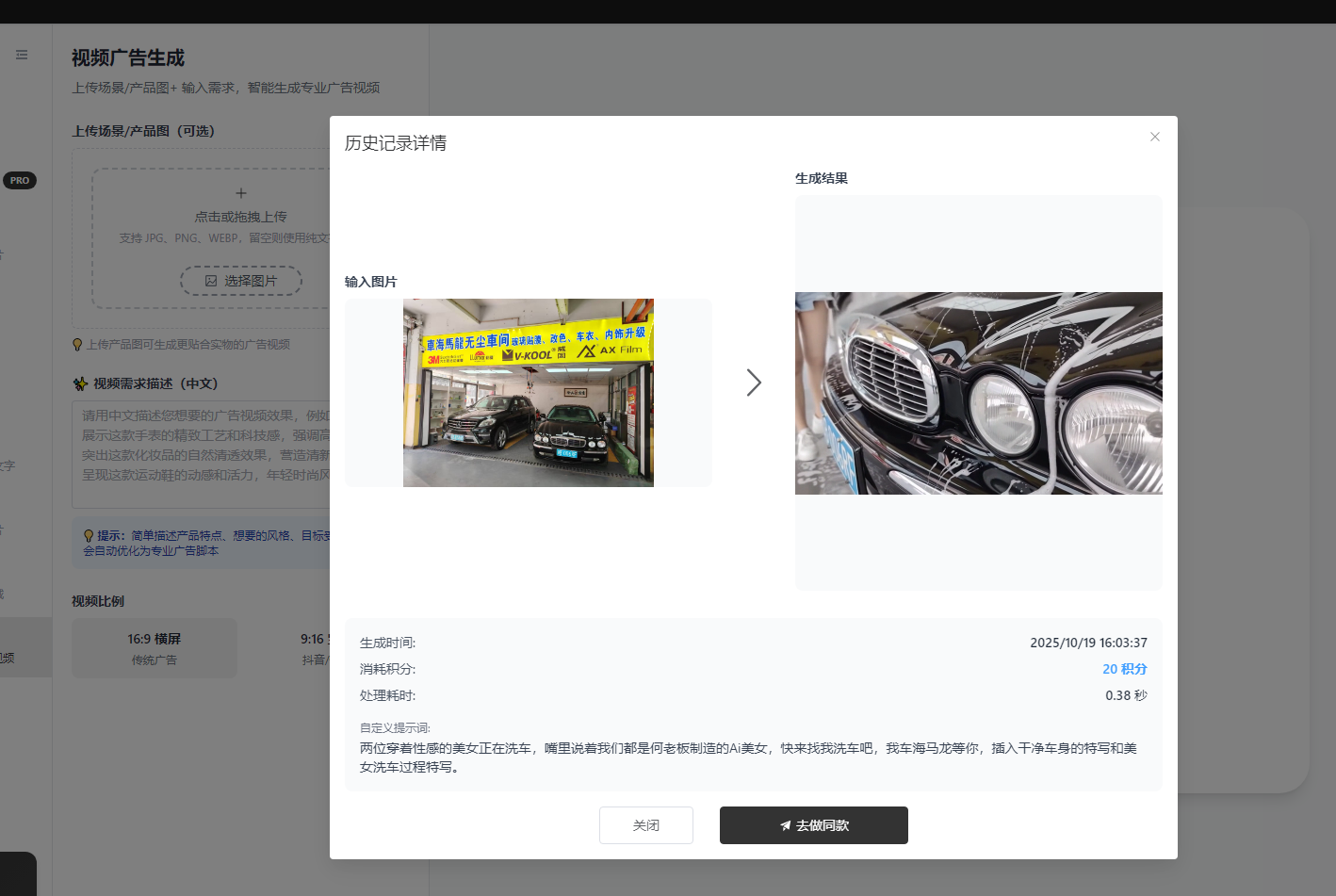Click the 20 积分 link
Image resolution: width=1336 pixels, height=896 pixels.
click(1124, 669)
